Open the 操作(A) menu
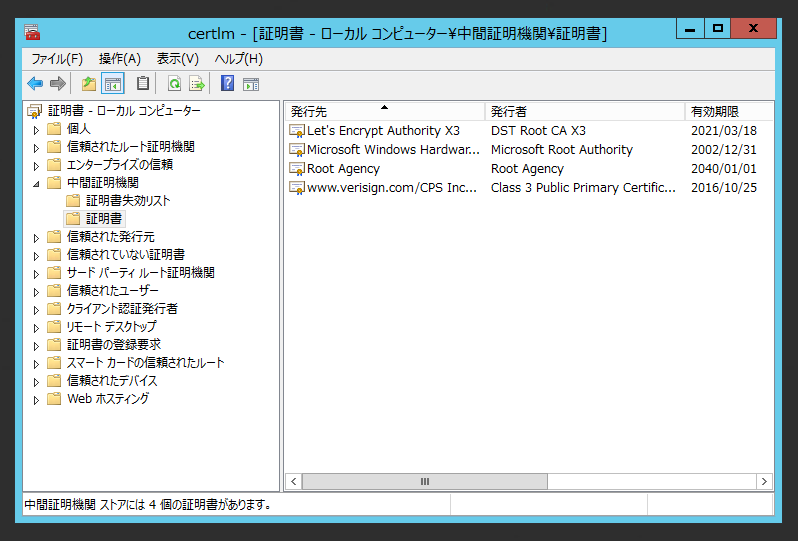The image size is (798, 541). coord(120,59)
